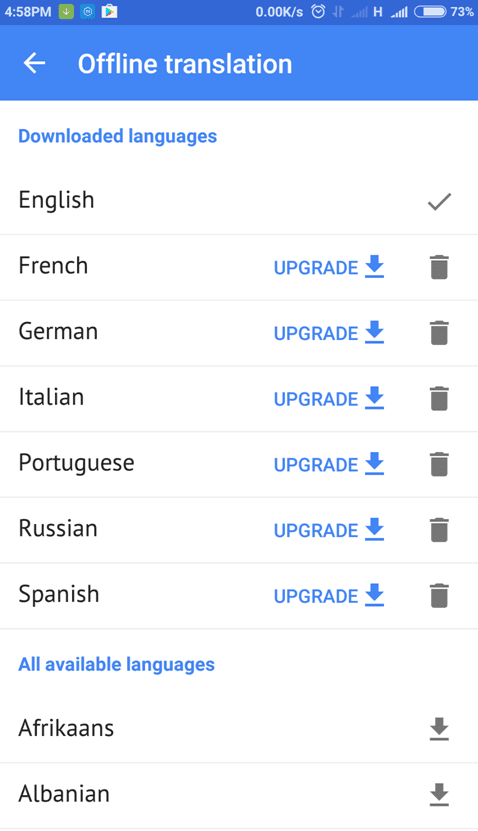Tap UPGRADE next to Russian

pos(329,530)
